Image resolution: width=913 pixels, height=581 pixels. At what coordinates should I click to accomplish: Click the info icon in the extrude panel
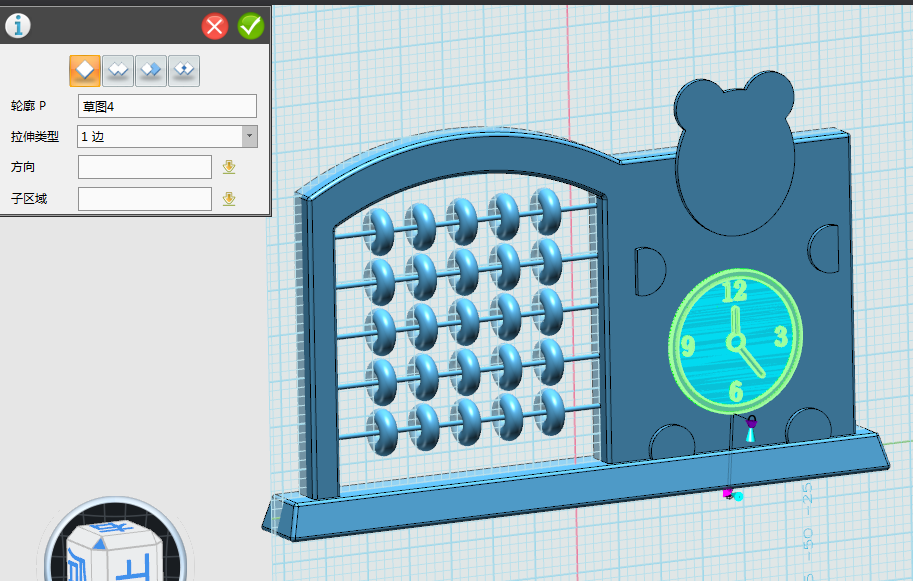coord(18,26)
